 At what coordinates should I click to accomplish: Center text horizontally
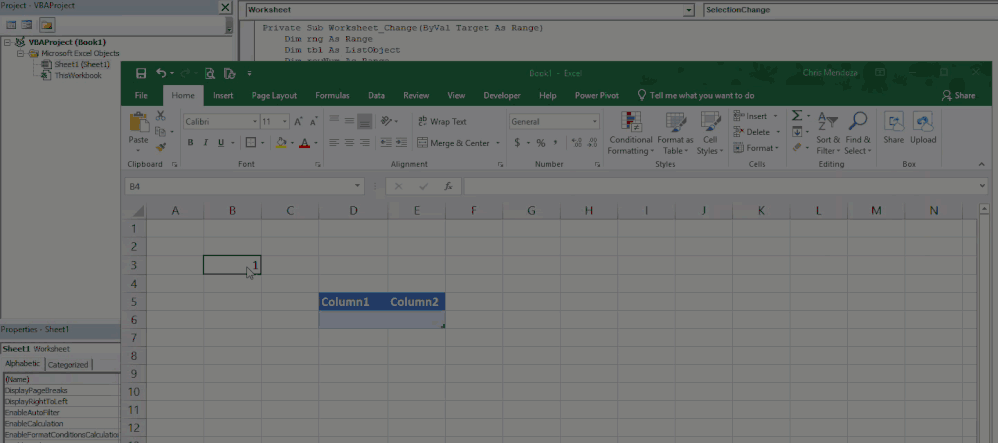(349, 143)
